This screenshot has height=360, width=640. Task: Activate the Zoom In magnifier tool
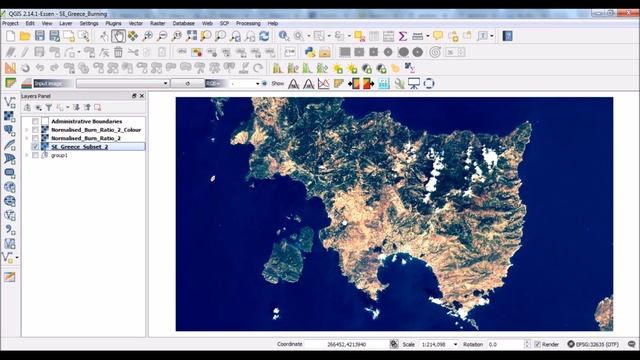point(148,36)
